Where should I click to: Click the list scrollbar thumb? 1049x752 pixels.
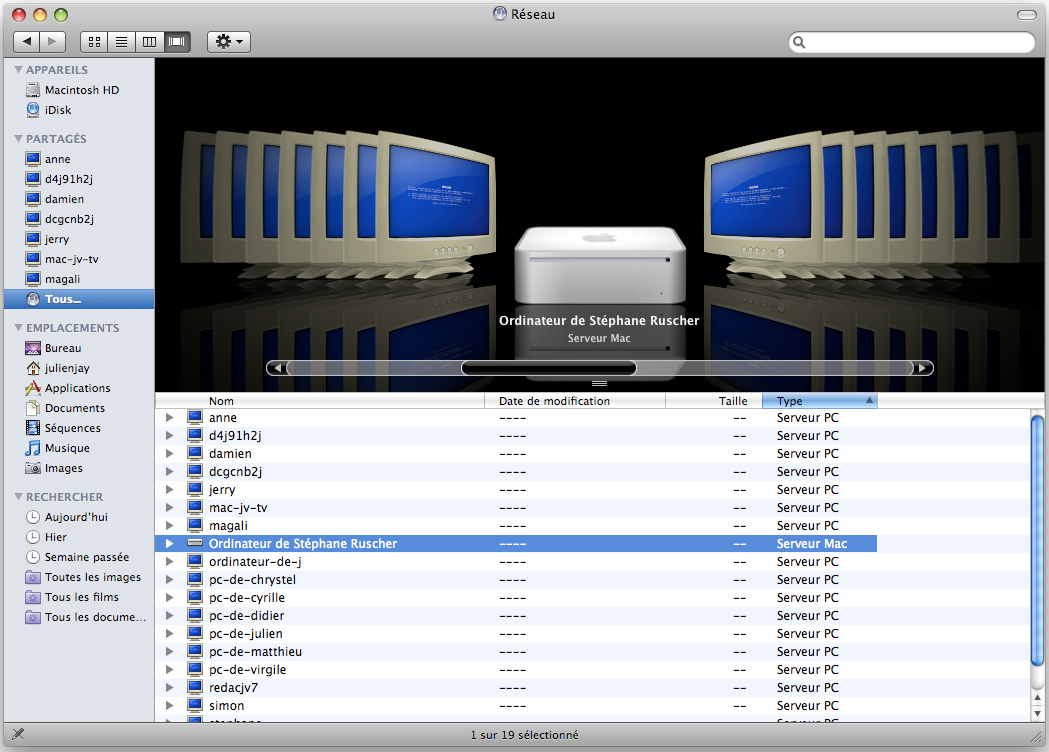coord(1037,541)
